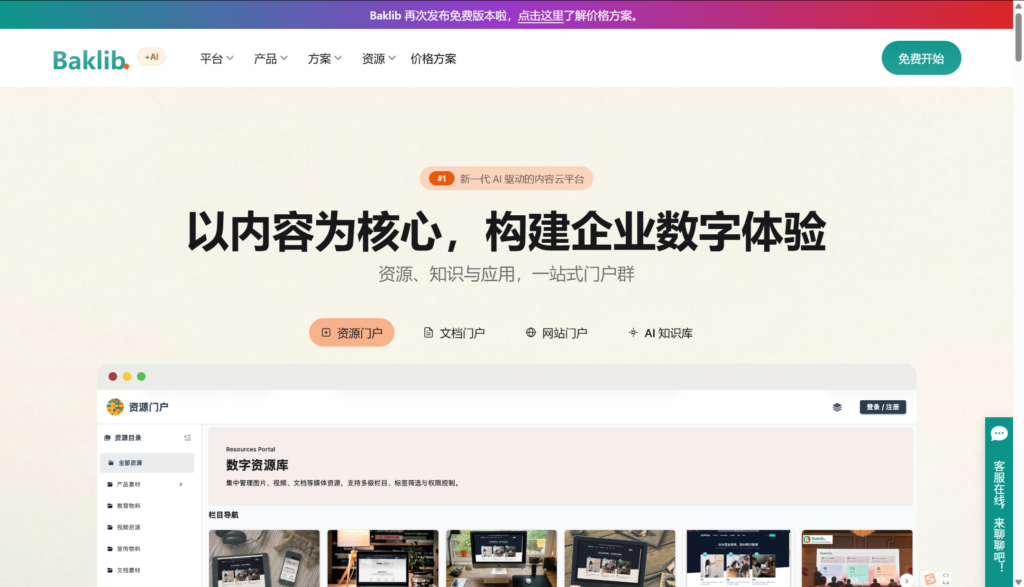The height and width of the screenshot is (587, 1024).
Task: Click the 数字资源库 heading
Action: [257, 465]
